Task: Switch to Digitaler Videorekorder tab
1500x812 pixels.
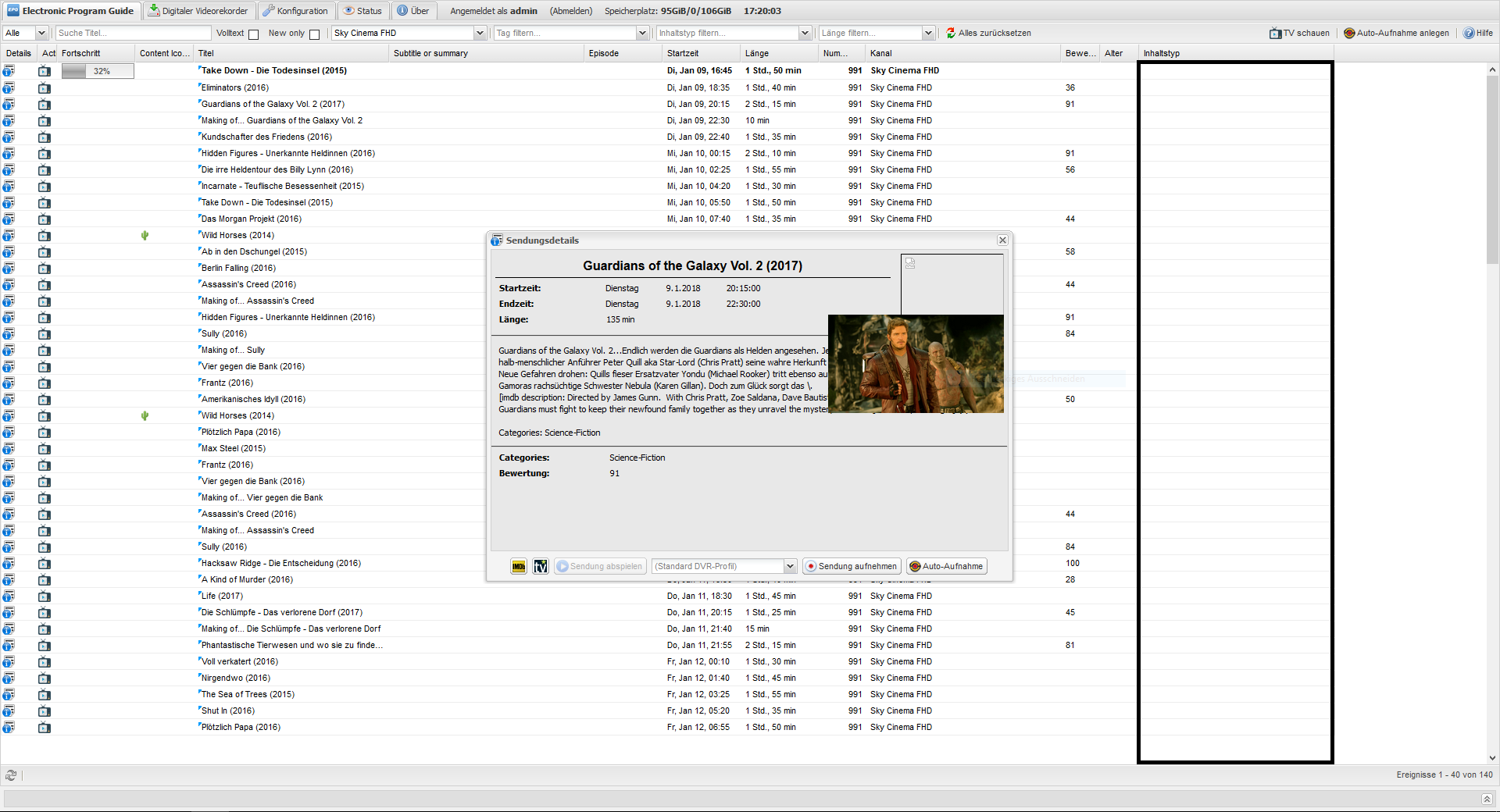Action: click(x=198, y=11)
